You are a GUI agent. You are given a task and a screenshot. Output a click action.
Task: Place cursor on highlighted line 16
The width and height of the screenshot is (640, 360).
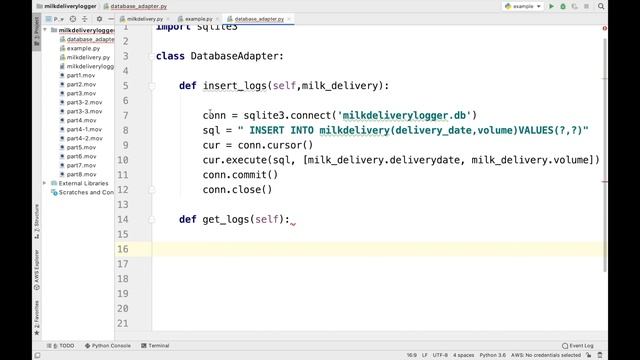(380, 249)
